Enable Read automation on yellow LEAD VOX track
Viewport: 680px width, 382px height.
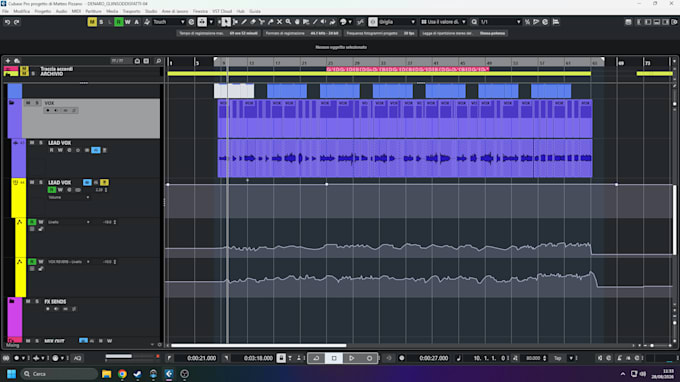pyautogui.click(x=52, y=190)
